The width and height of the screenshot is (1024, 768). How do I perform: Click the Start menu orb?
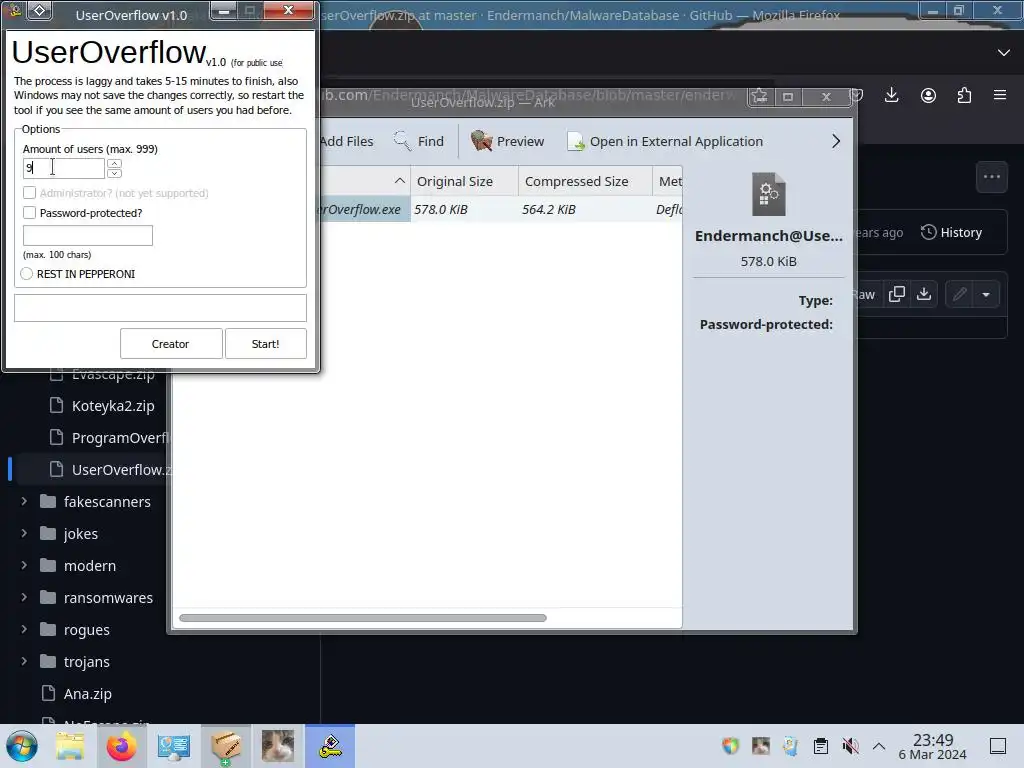(x=22, y=746)
